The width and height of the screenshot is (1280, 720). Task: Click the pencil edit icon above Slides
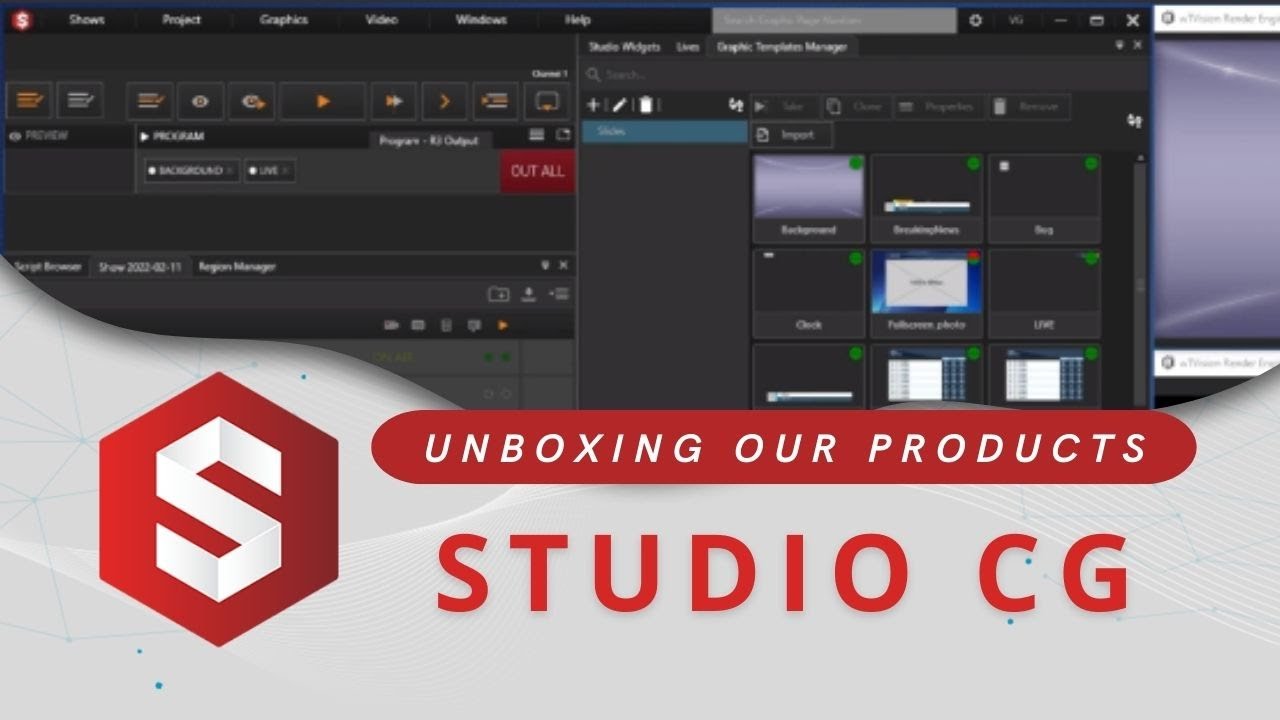[x=619, y=105]
